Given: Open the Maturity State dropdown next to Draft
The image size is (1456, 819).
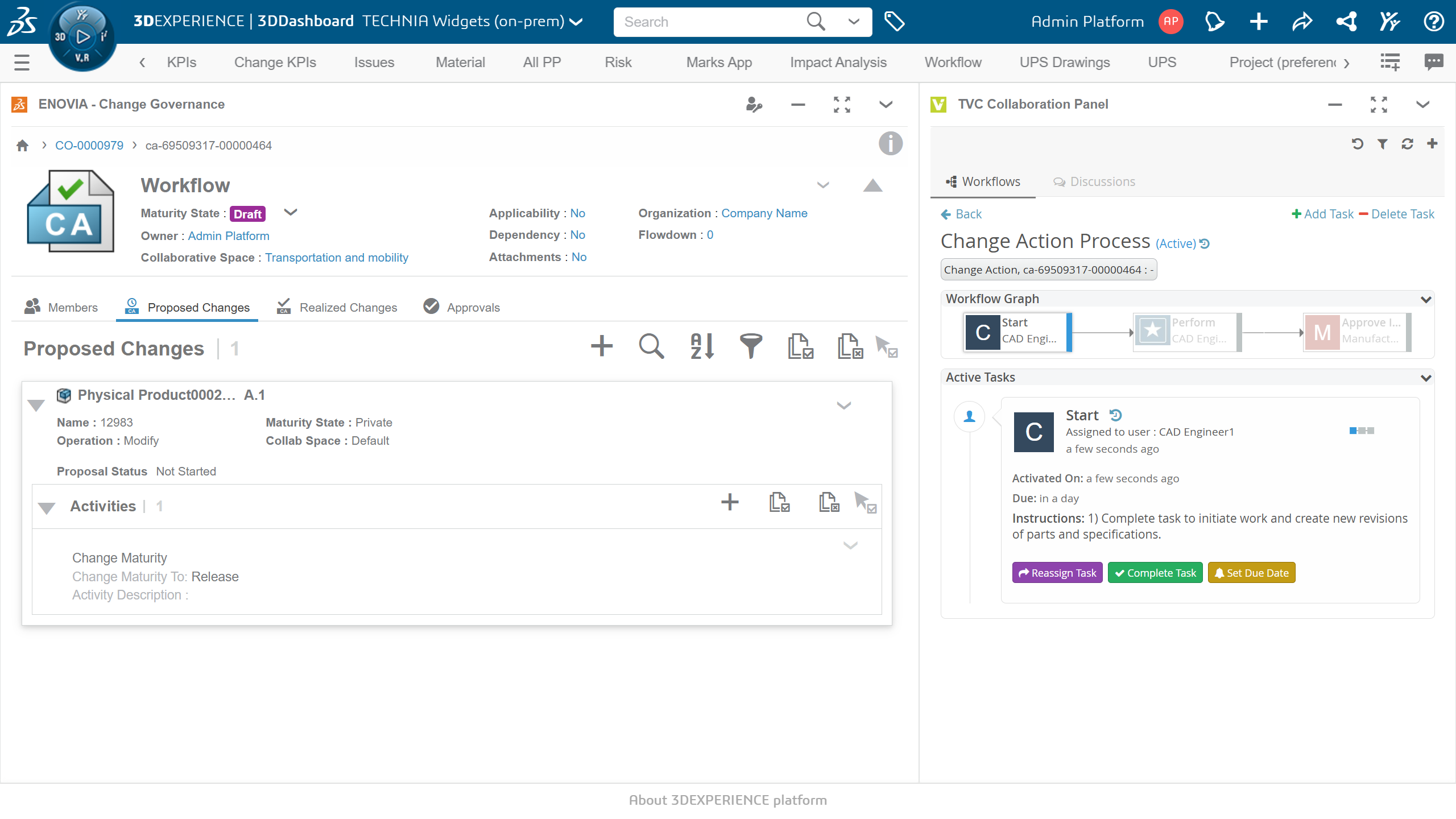Looking at the screenshot, I should coord(291,213).
